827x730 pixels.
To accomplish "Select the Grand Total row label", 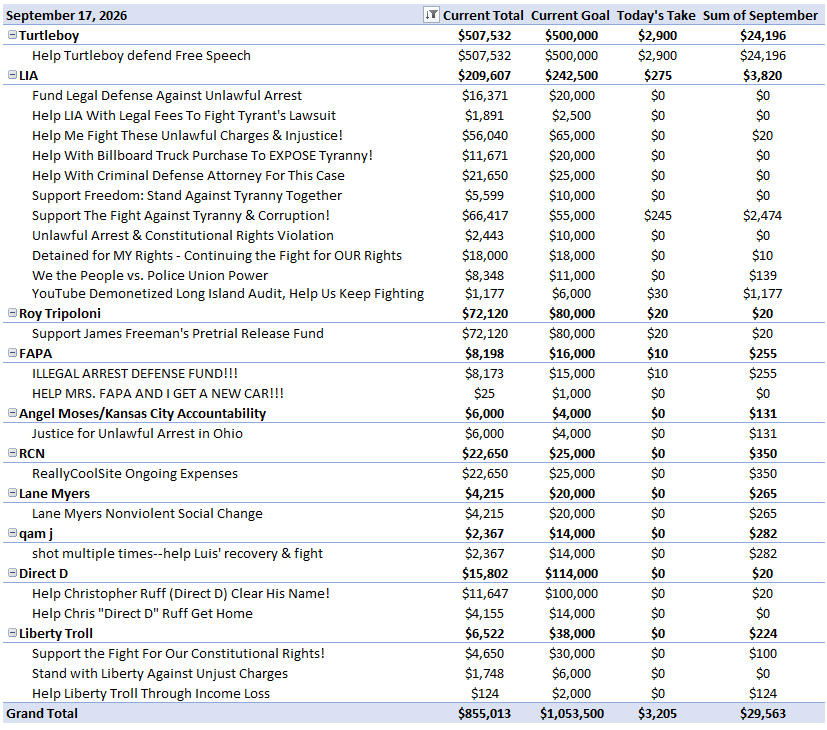I will [42, 714].
